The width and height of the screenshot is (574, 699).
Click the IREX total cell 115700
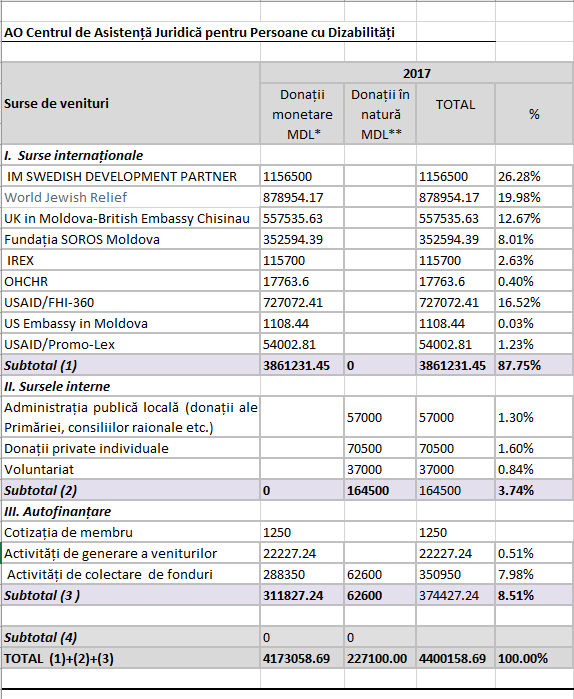pyautogui.click(x=455, y=260)
